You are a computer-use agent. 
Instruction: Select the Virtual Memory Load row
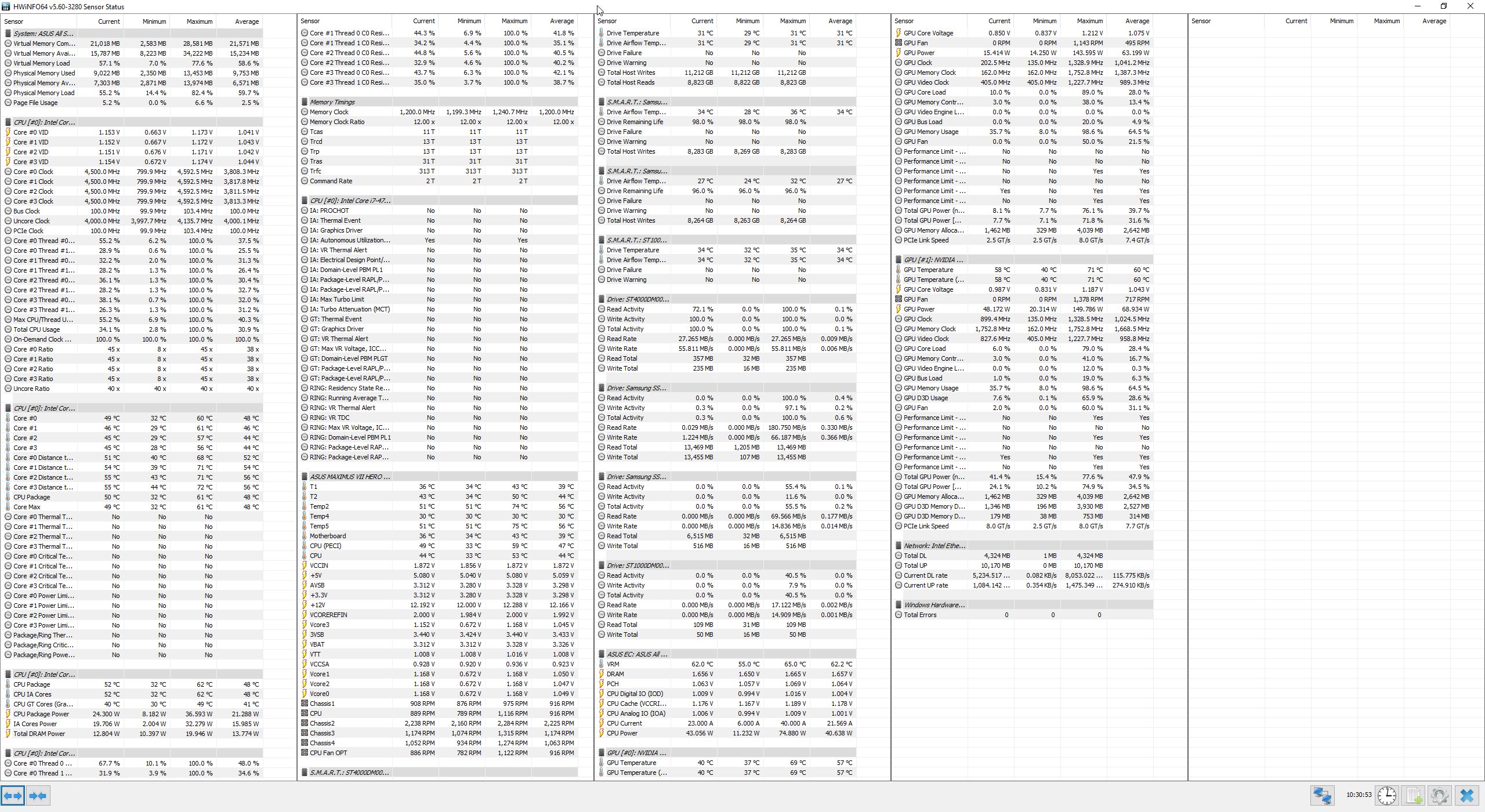[133, 63]
